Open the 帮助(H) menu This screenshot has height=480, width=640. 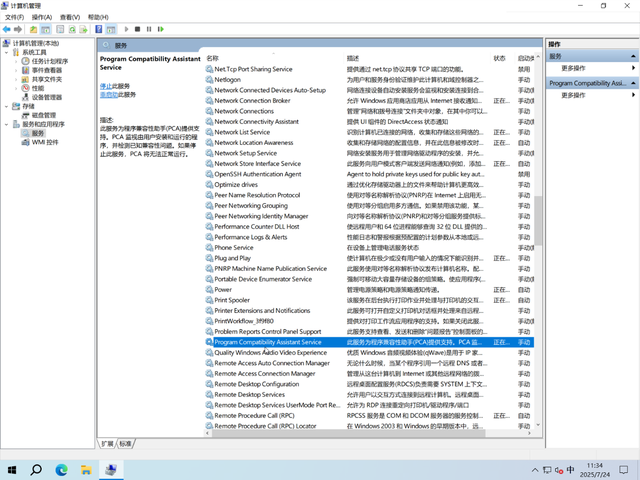pos(98,17)
